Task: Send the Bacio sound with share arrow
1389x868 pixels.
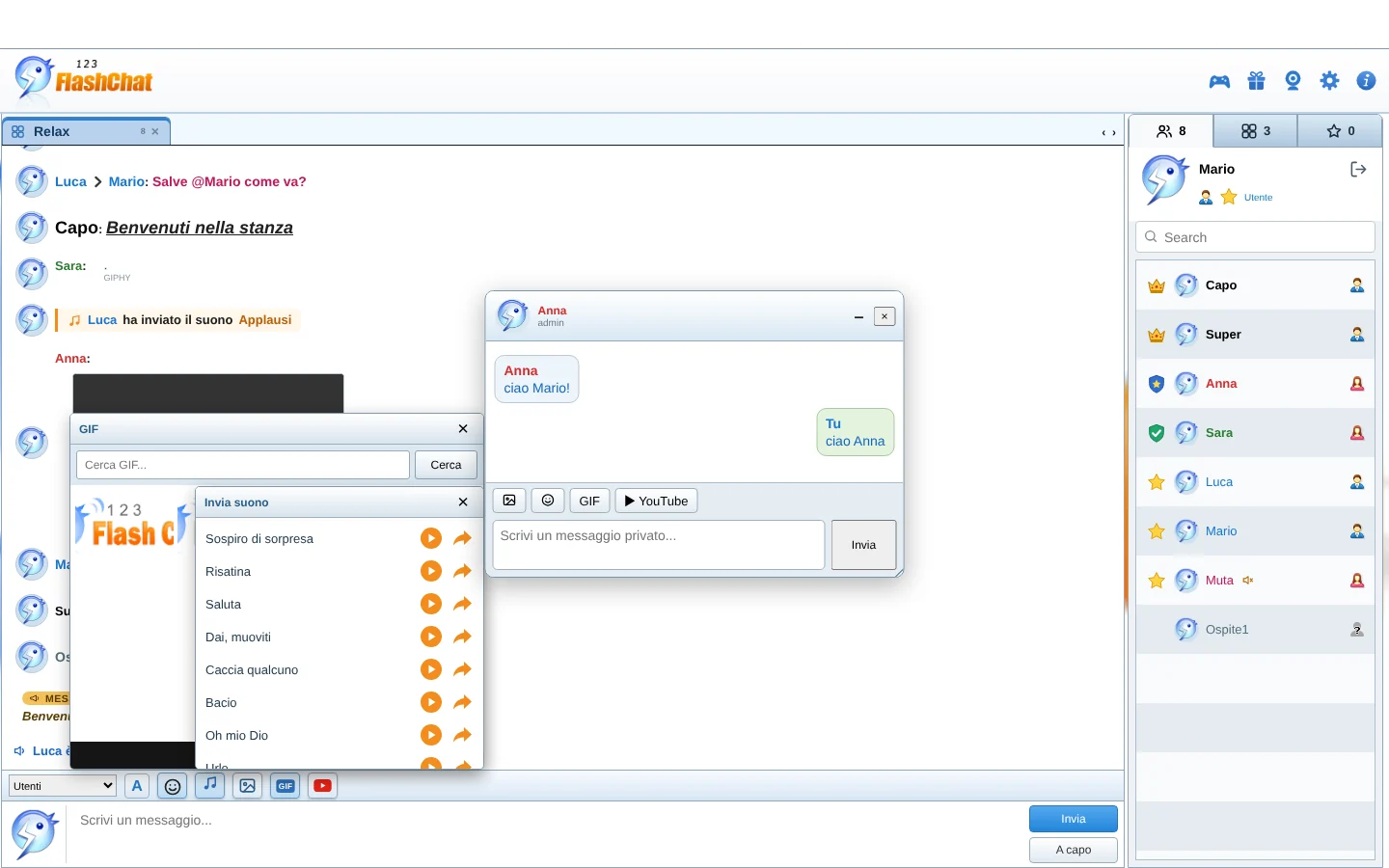Action: click(463, 702)
